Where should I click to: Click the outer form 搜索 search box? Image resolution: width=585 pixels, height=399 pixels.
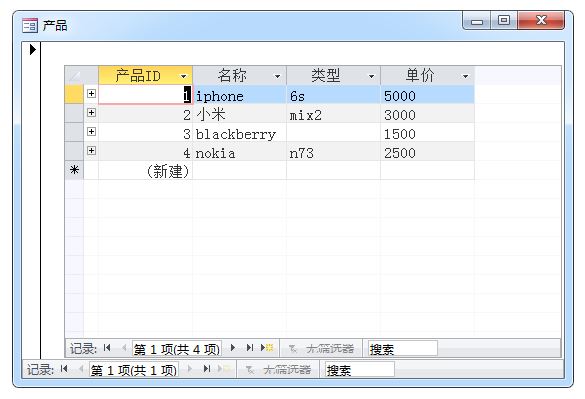click(x=360, y=370)
